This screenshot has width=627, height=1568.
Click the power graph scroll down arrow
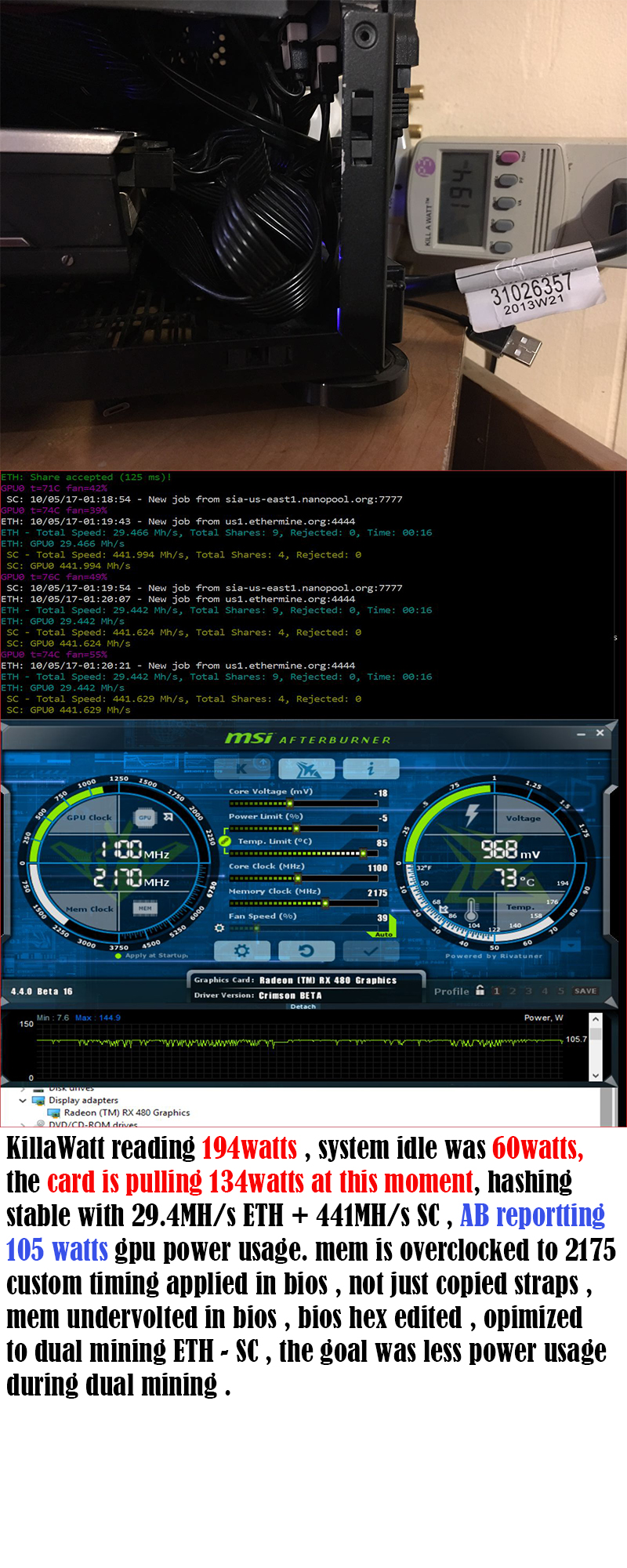tap(595, 1076)
